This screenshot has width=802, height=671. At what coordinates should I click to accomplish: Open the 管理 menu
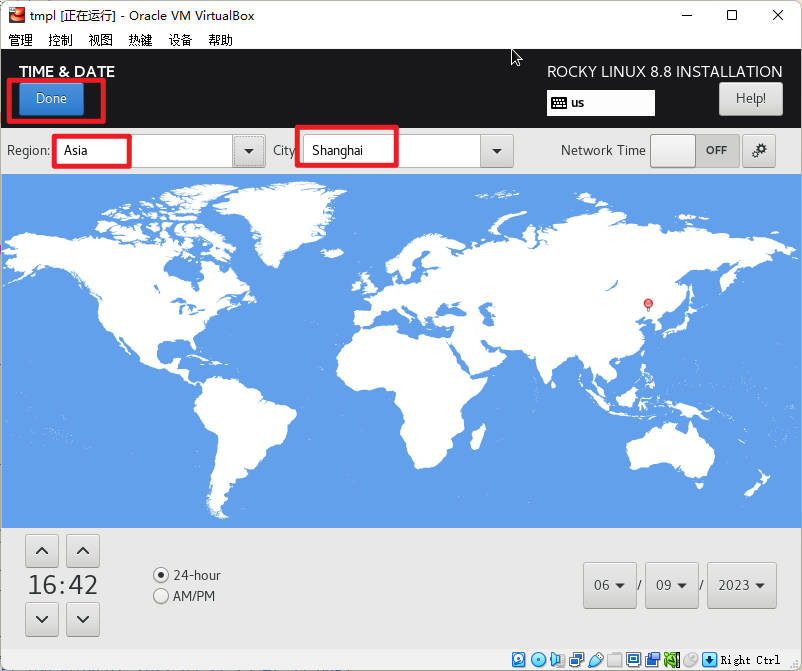click(20, 40)
